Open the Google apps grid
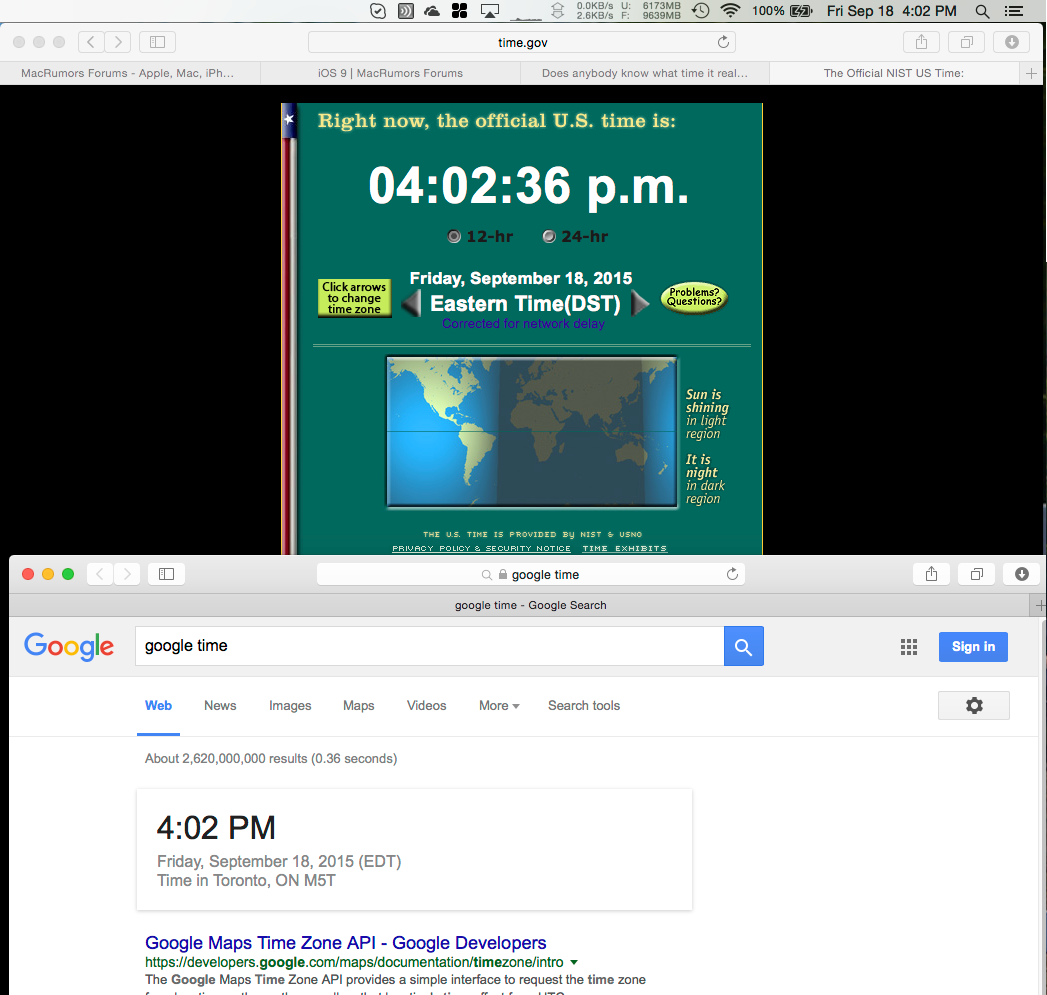This screenshot has width=1047, height=995. pyautogui.click(x=909, y=646)
